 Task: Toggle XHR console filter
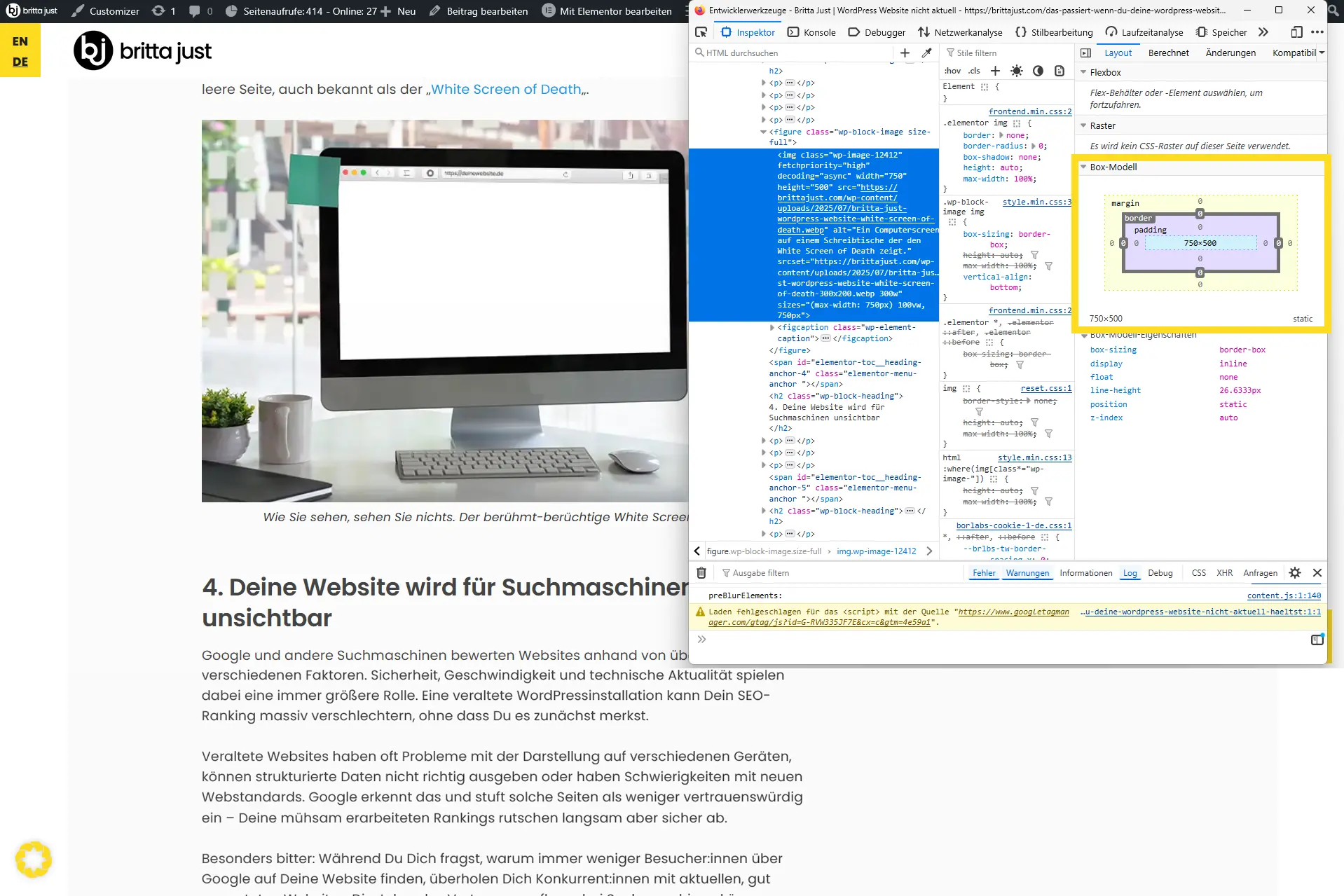[1224, 573]
